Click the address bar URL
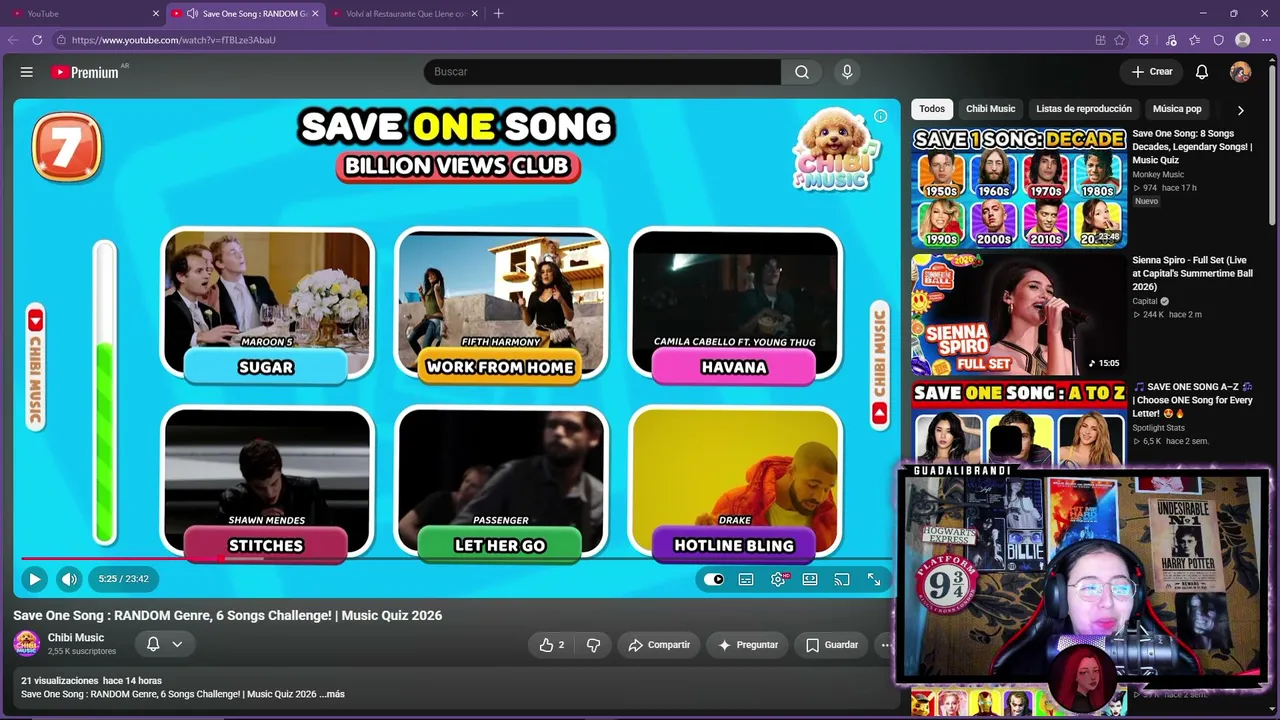This screenshot has height=720, width=1280. coord(174,40)
